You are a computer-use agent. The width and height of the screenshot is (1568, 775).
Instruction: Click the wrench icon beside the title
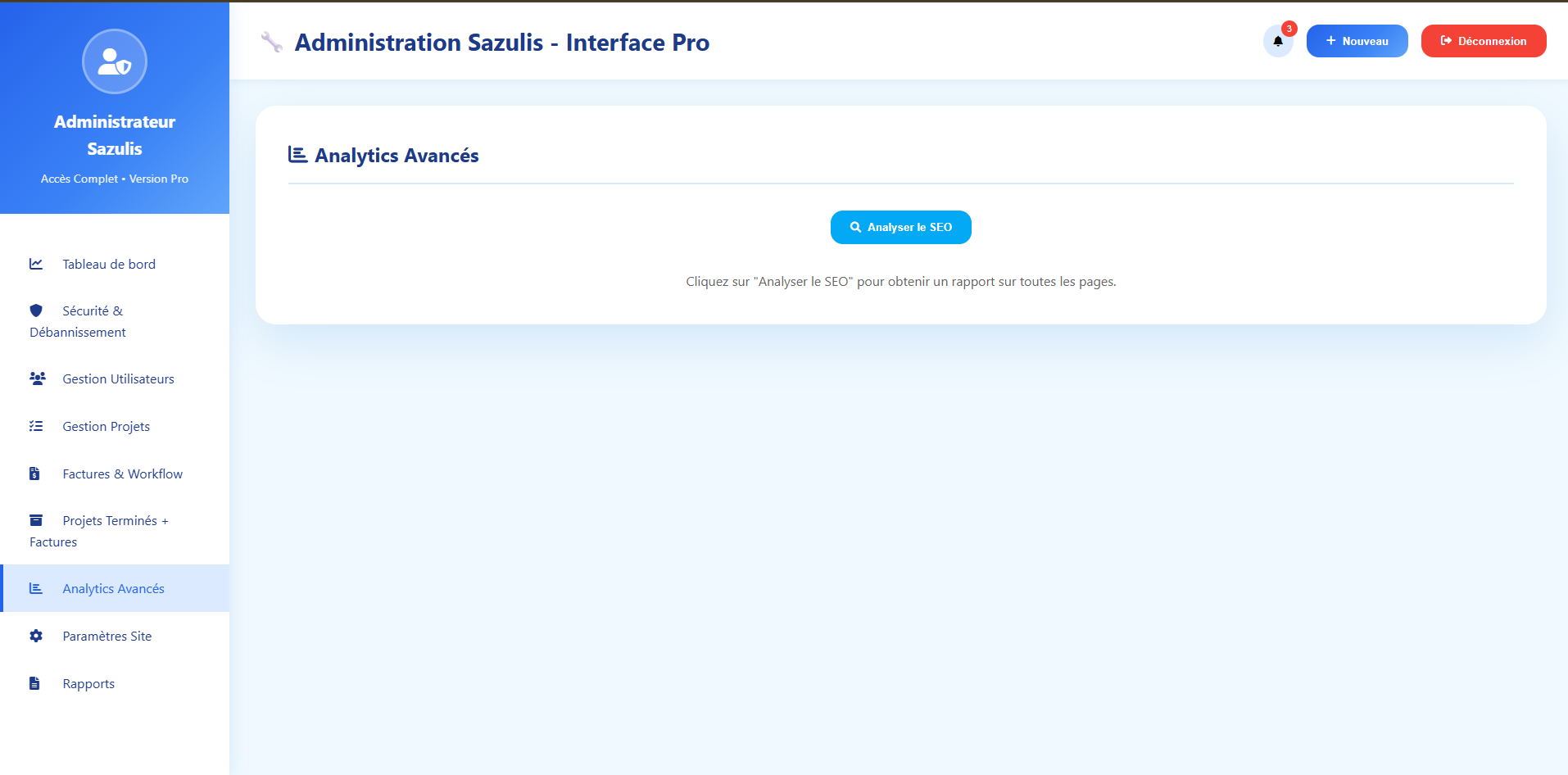271,42
